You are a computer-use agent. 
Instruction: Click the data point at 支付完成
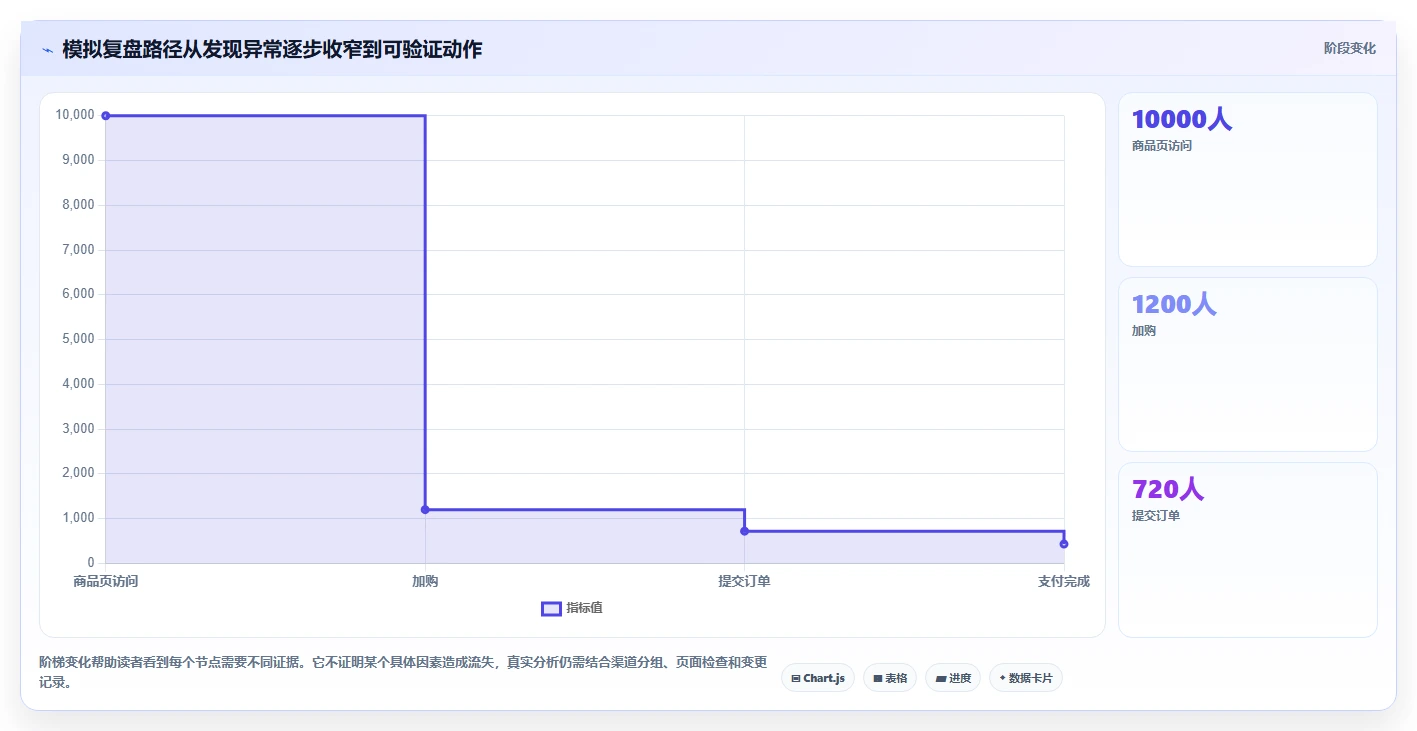click(x=1064, y=544)
